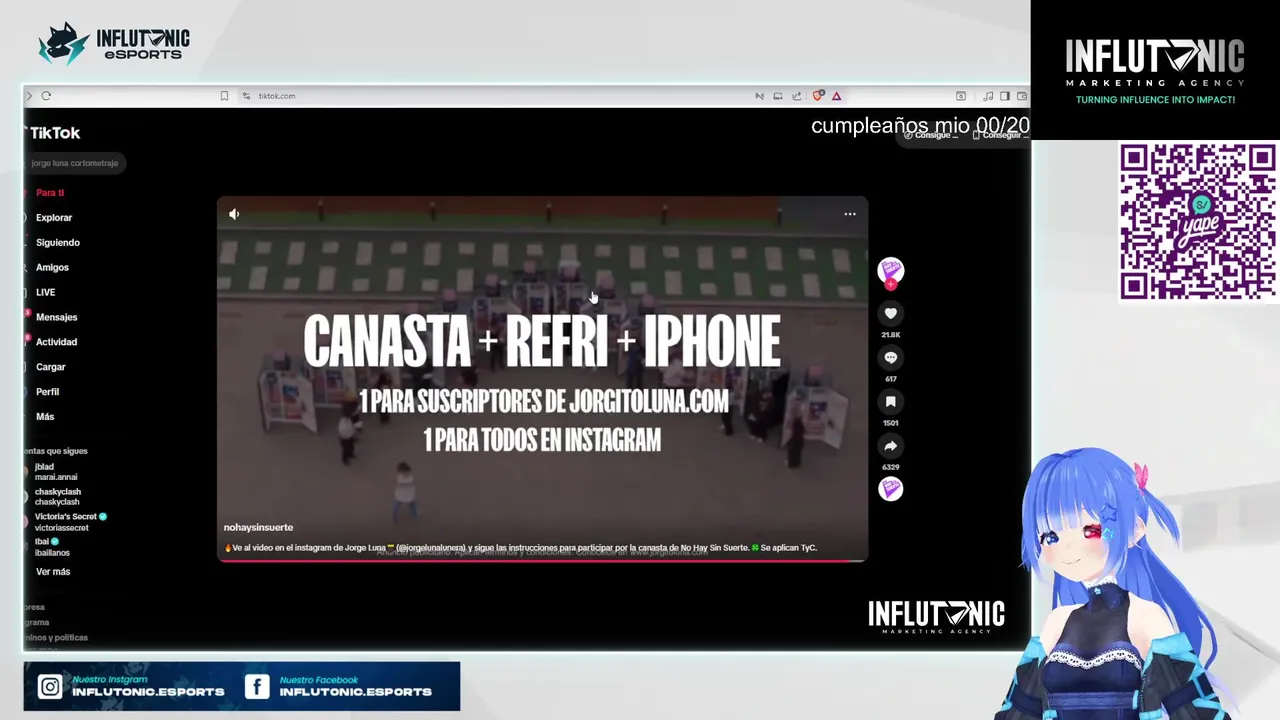The image size is (1280, 720).
Task: Open browser sidebar panel icon
Action: (x=1004, y=96)
